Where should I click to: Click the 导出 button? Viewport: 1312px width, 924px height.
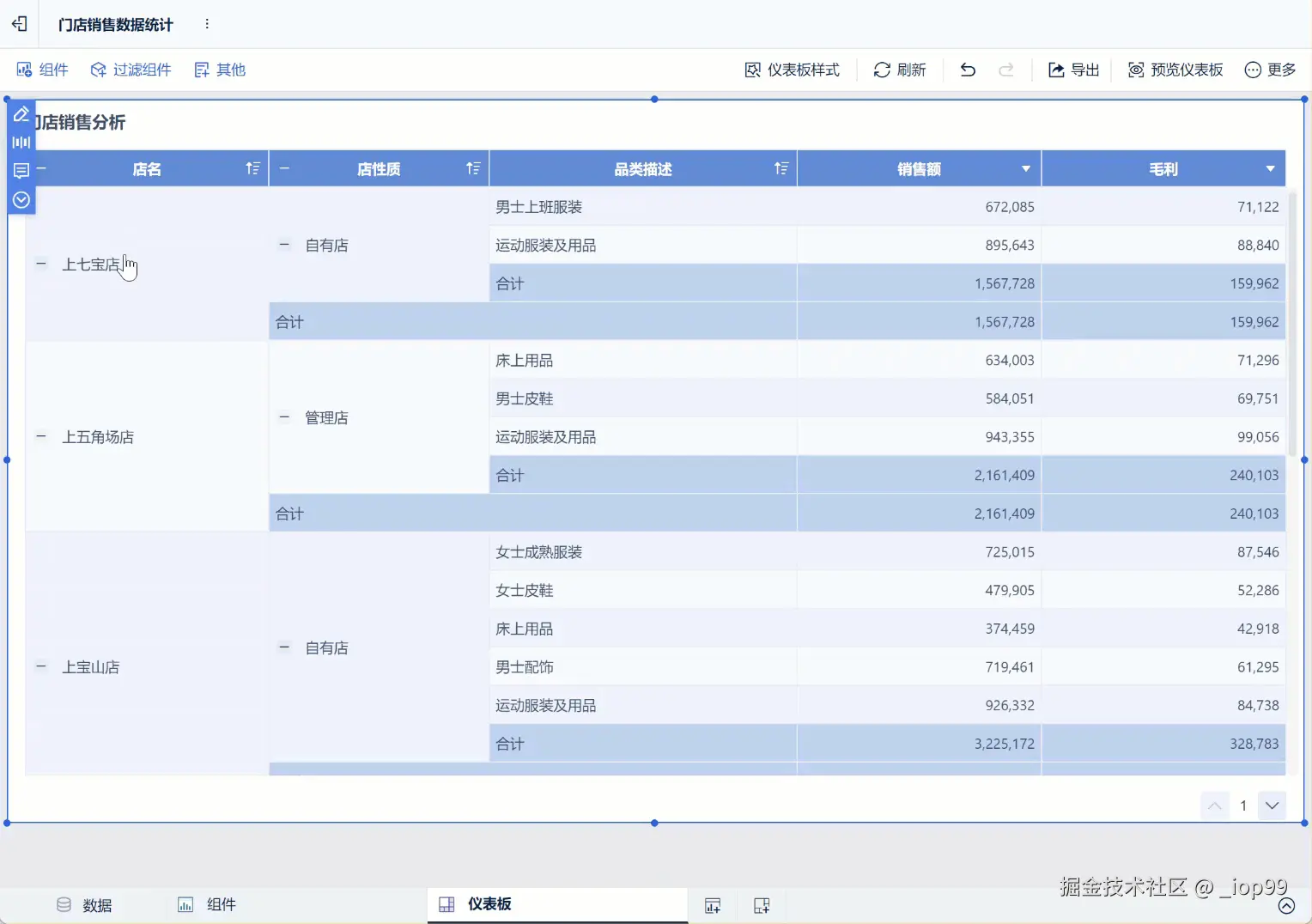pos(1073,70)
